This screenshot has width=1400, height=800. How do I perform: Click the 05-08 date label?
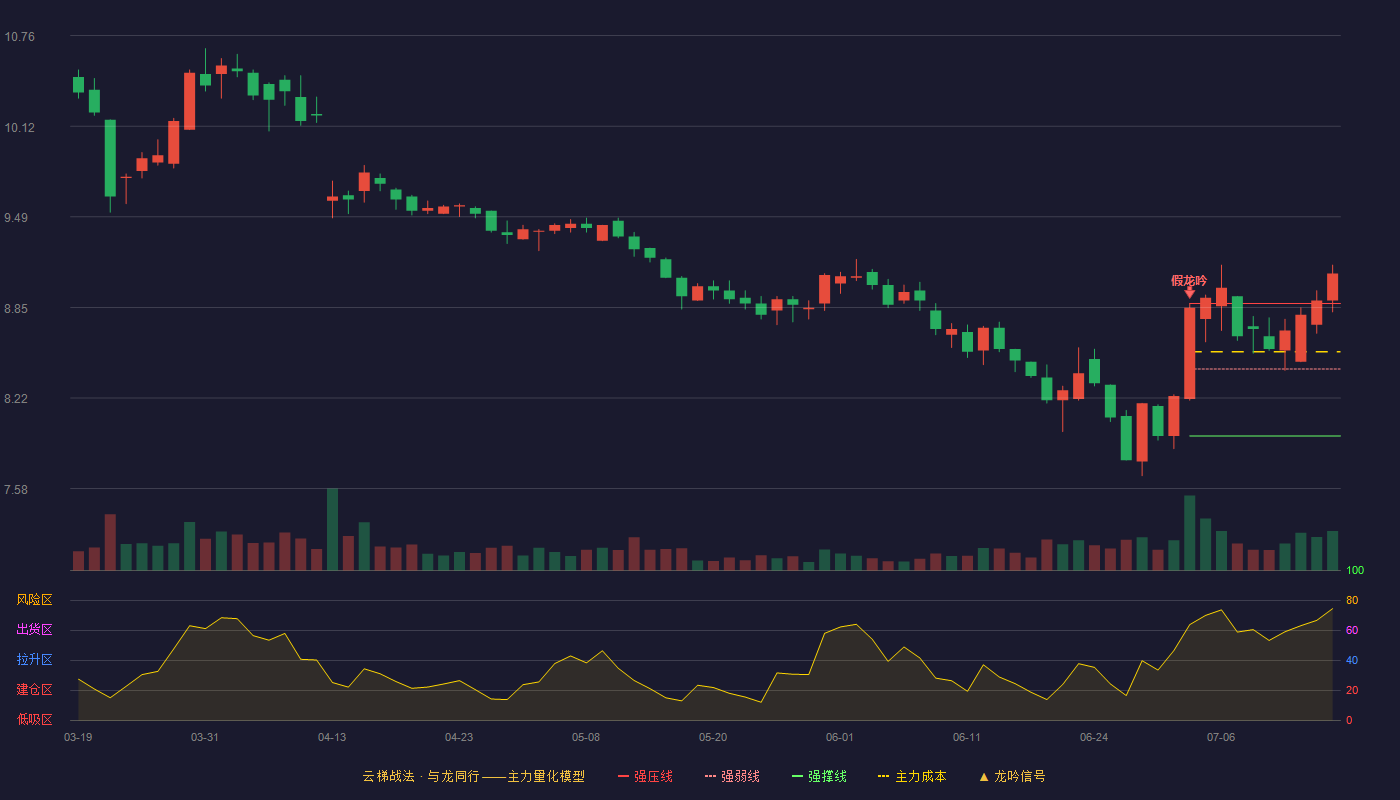tap(586, 737)
